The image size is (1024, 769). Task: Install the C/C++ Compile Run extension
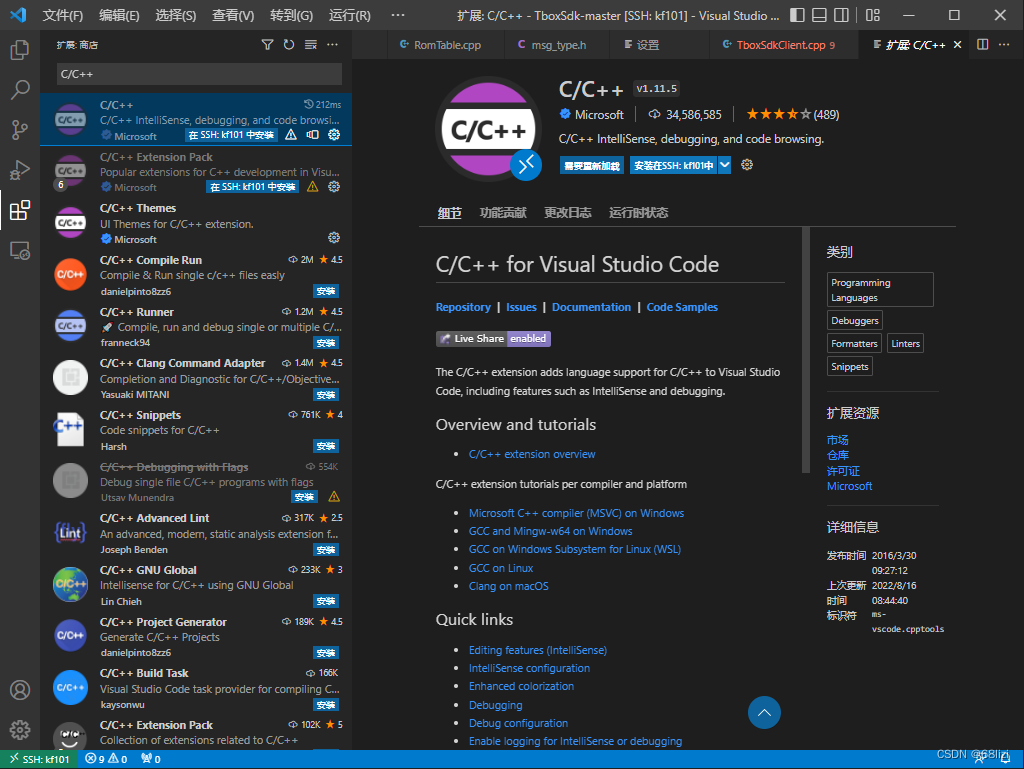[326, 291]
